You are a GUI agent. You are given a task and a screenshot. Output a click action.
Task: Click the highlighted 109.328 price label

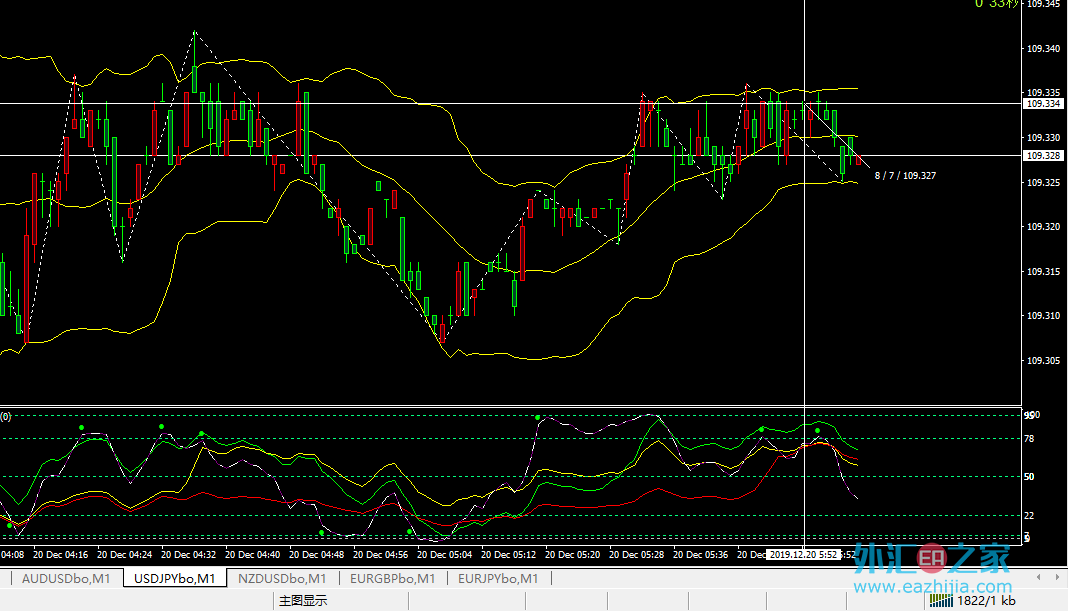[x=1043, y=155]
